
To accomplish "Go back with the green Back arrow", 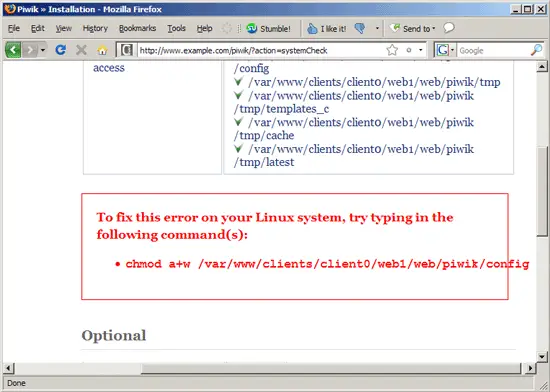I will 13,50.
